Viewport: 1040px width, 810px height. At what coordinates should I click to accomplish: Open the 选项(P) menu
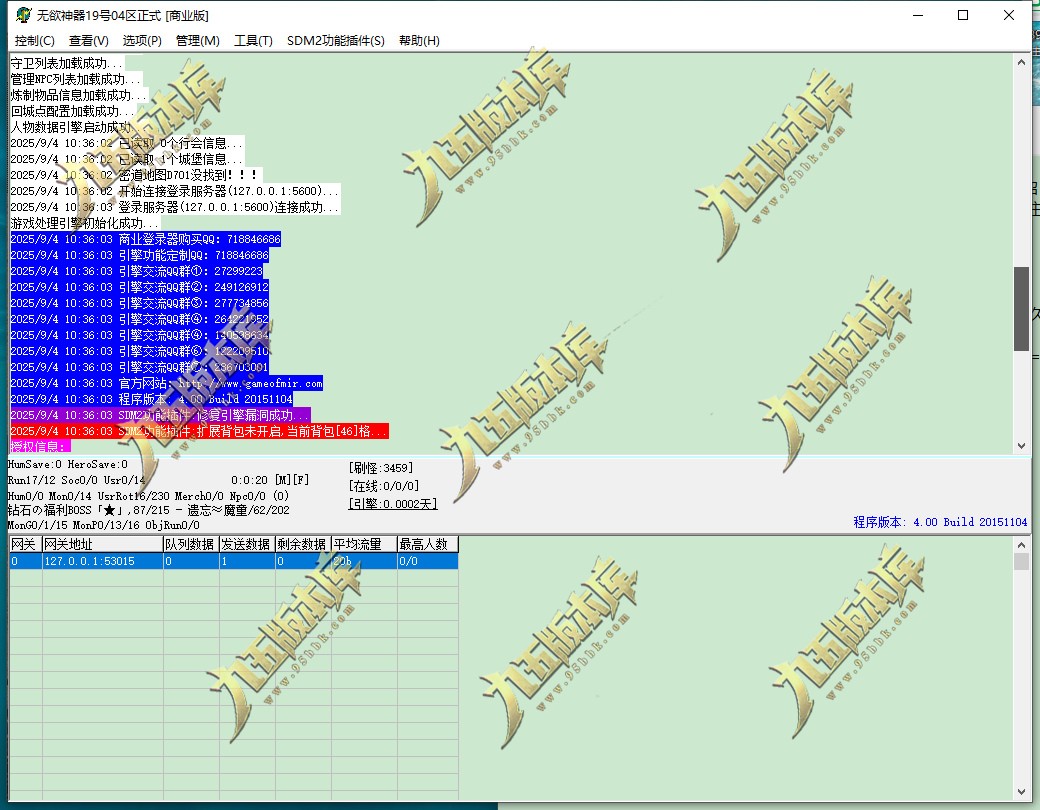pos(142,40)
